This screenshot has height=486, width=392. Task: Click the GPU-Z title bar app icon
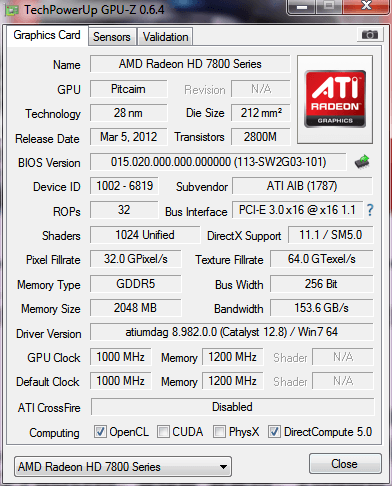coord(11,10)
